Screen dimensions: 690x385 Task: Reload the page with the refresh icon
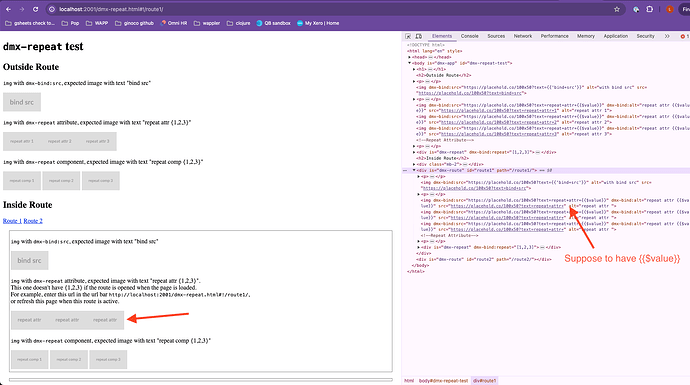(x=35, y=9)
